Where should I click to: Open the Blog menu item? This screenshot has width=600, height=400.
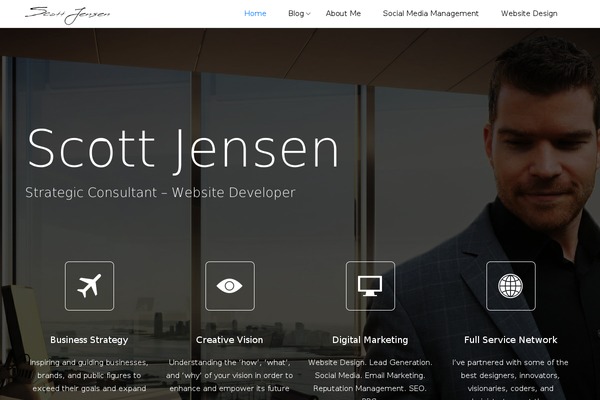[296, 13]
